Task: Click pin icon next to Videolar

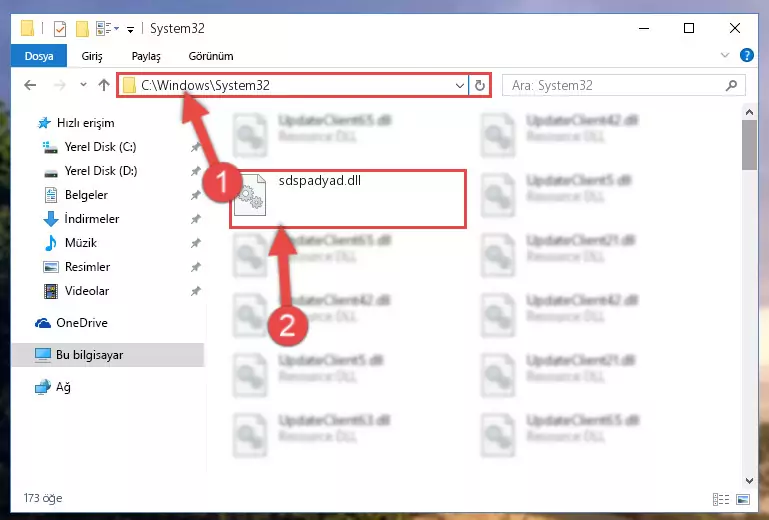Action: coord(195,291)
